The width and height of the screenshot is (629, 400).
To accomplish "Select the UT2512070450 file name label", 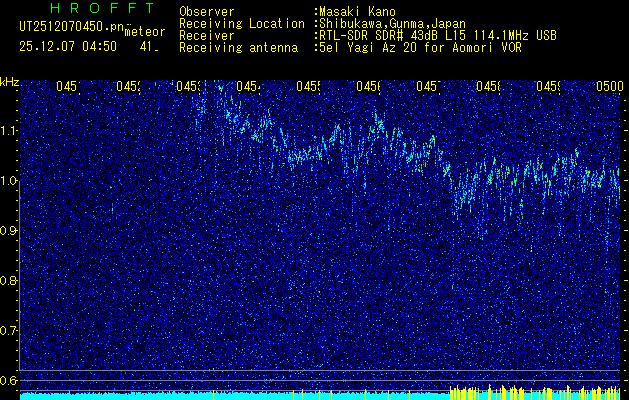I will [x=69, y=27].
